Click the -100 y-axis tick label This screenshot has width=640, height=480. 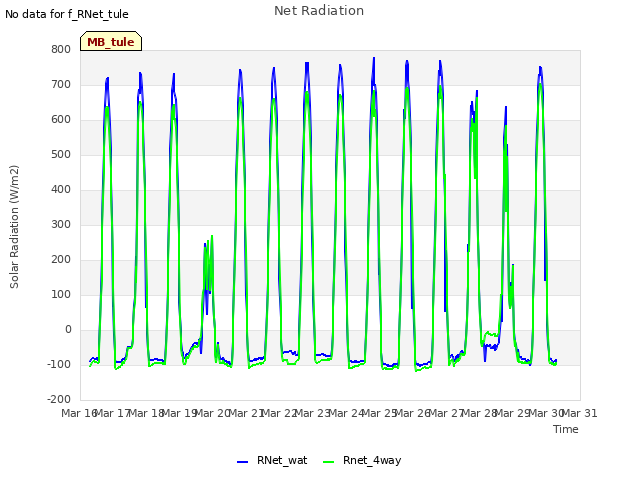(59, 364)
